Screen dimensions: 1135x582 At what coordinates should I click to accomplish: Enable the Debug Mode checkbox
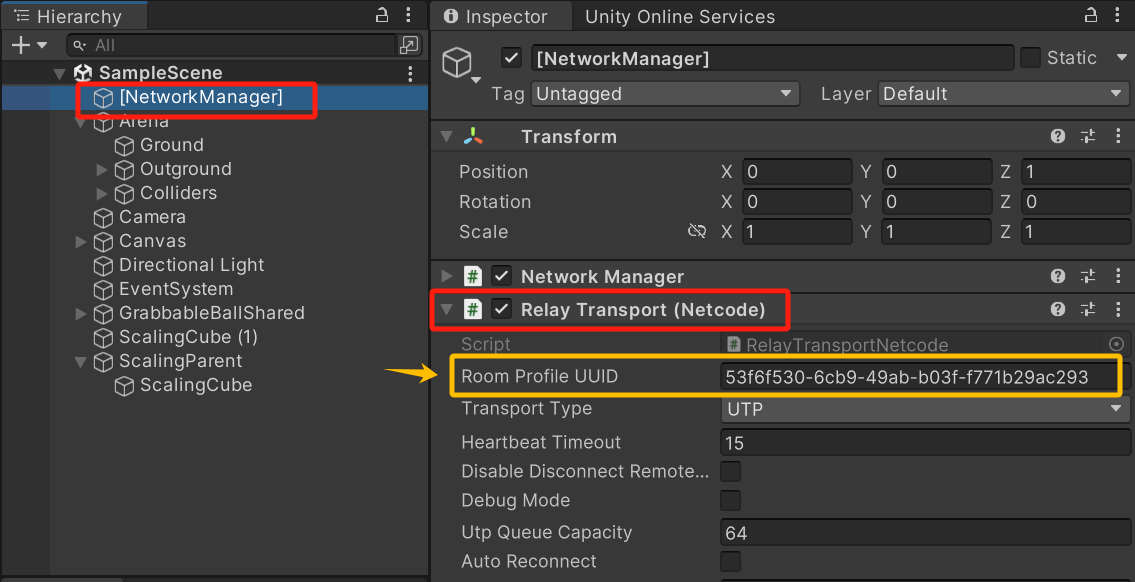pyautogui.click(x=731, y=501)
